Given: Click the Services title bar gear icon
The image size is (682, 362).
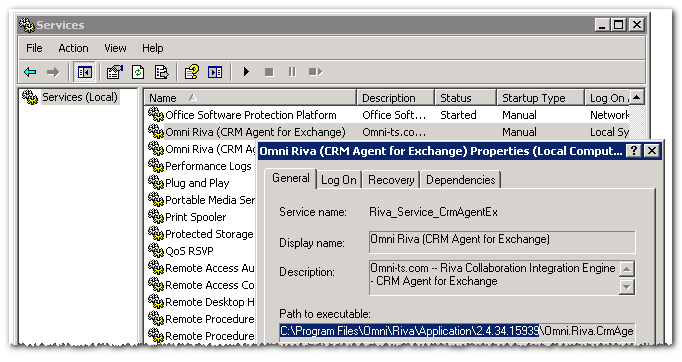Looking at the screenshot, I should [x=27, y=25].
